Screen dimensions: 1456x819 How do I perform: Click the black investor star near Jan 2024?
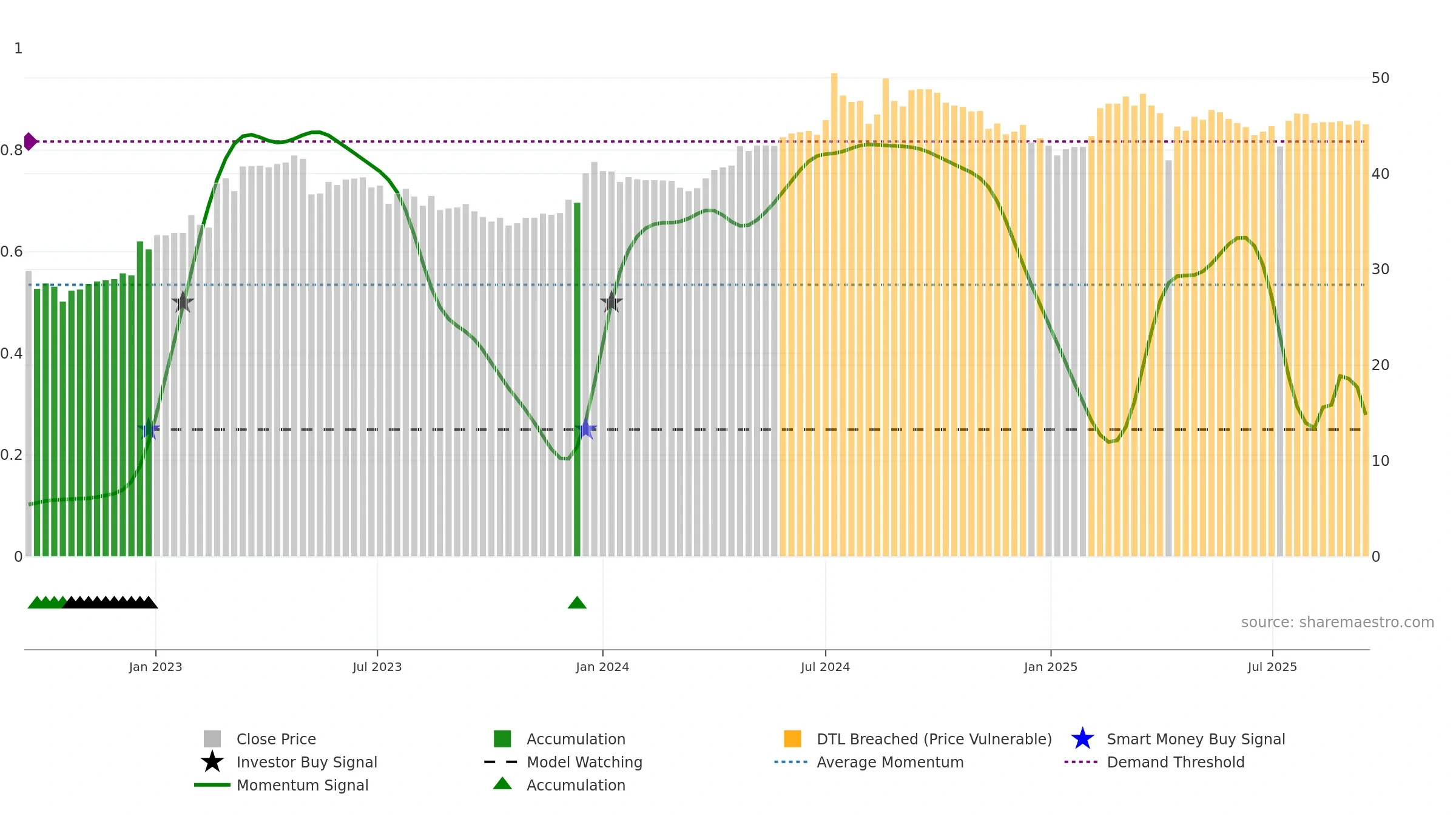click(x=611, y=302)
